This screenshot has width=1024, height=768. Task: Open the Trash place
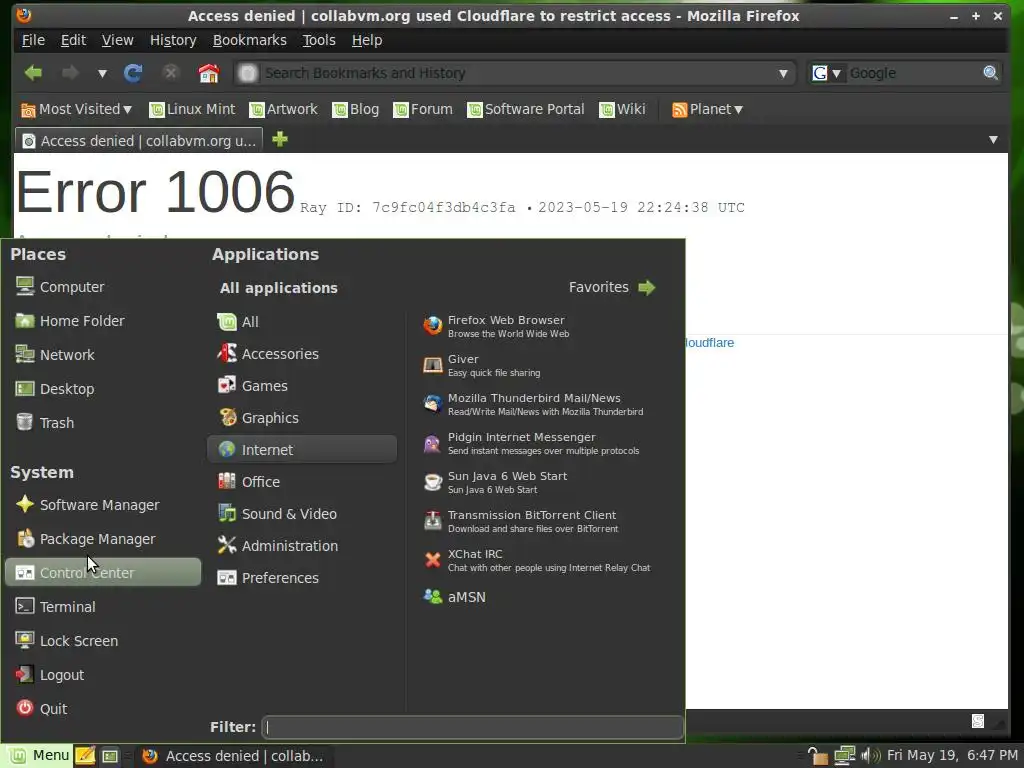(103, 423)
